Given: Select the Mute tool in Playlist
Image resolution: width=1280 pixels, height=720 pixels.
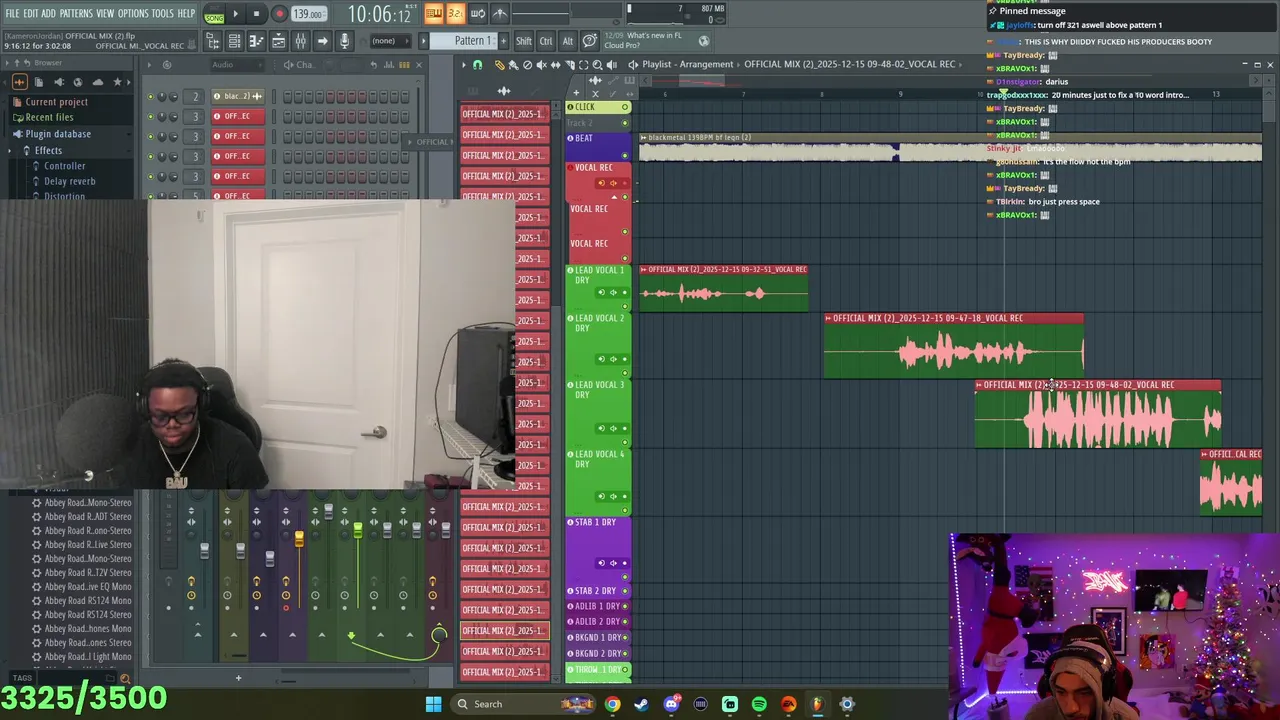Looking at the screenshot, I should [x=541, y=65].
